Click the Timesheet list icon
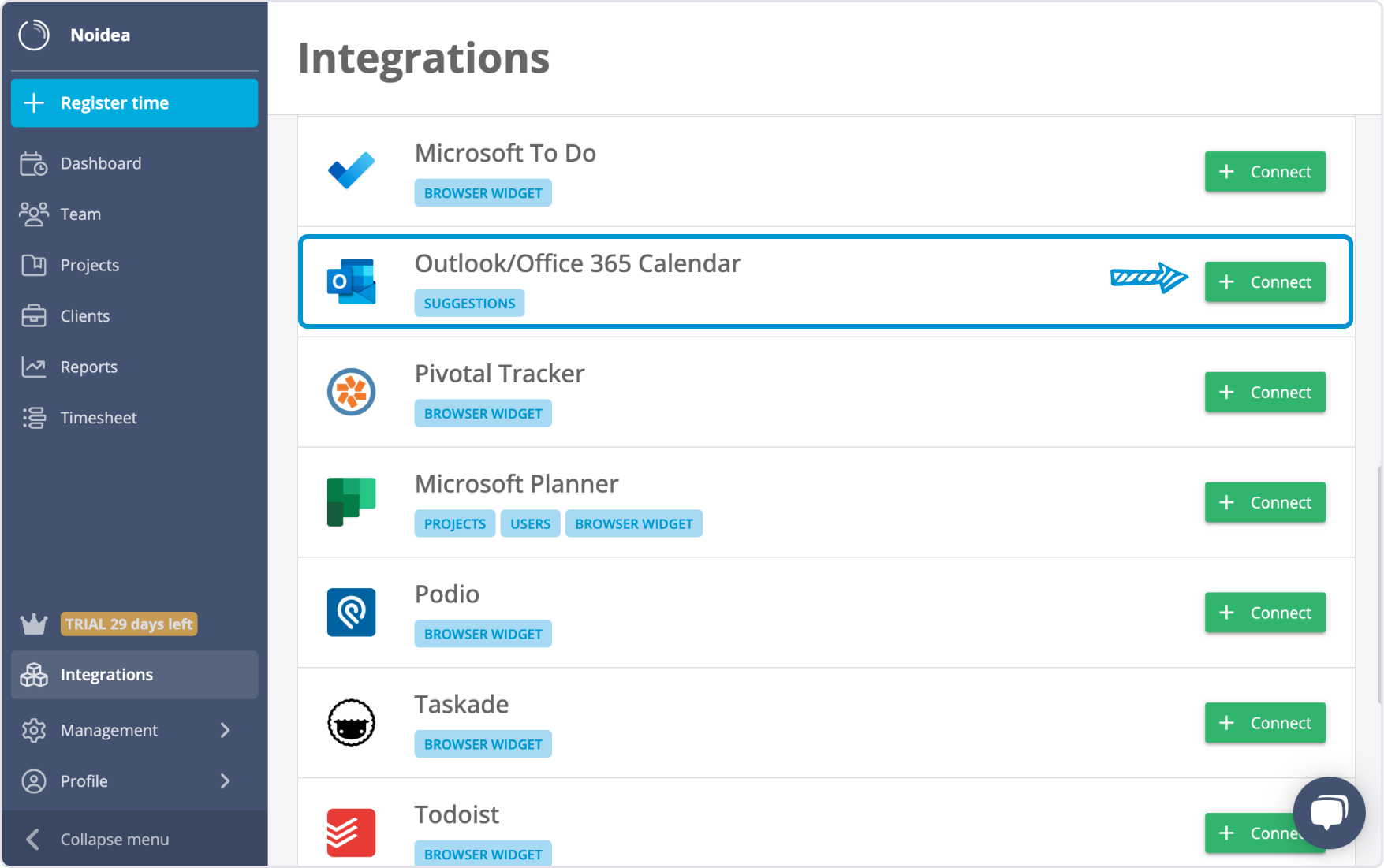The height and width of the screenshot is (868, 1384). point(34,417)
